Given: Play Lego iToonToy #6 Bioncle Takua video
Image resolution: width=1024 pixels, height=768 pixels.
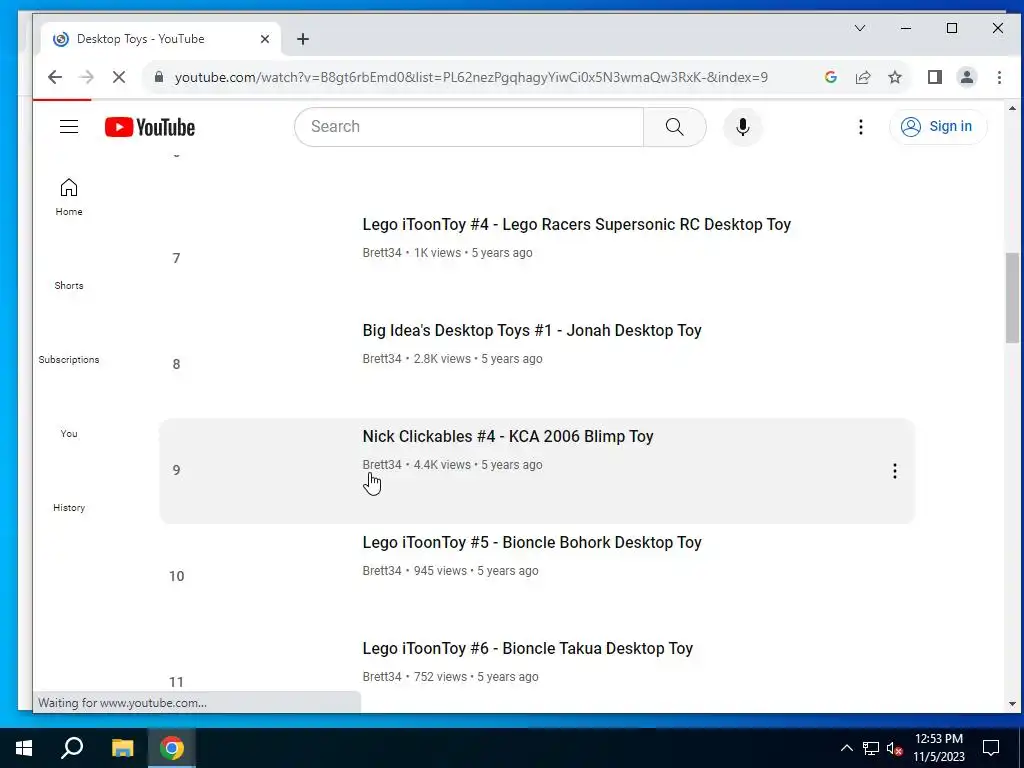Looking at the screenshot, I should tap(528, 648).
